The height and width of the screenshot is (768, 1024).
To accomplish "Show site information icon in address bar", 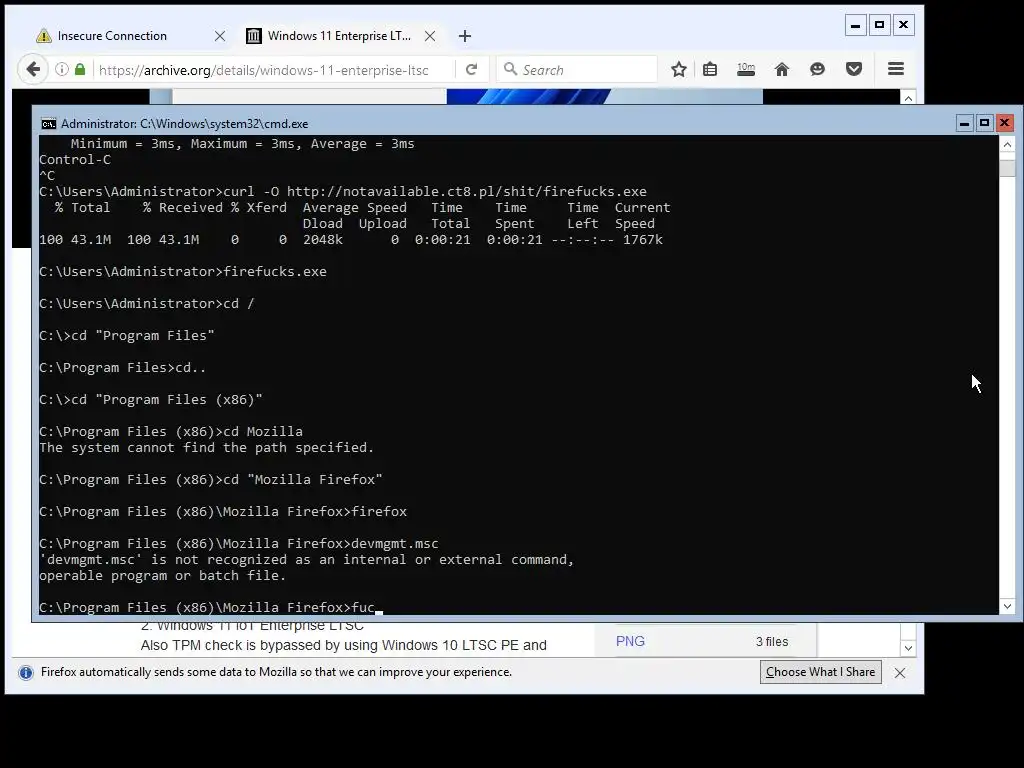I will [x=61, y=69].
